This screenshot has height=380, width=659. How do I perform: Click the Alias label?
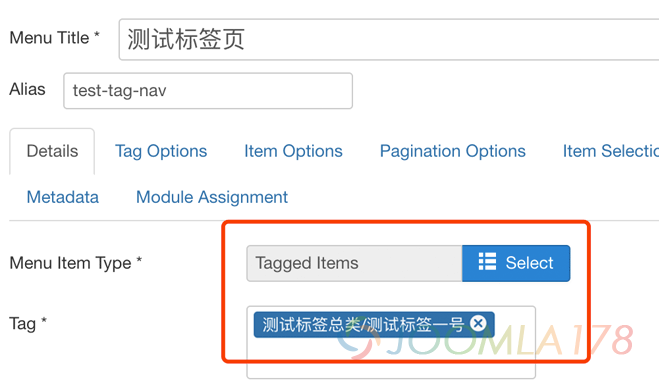pyautogui.click(x=27, y=89)
